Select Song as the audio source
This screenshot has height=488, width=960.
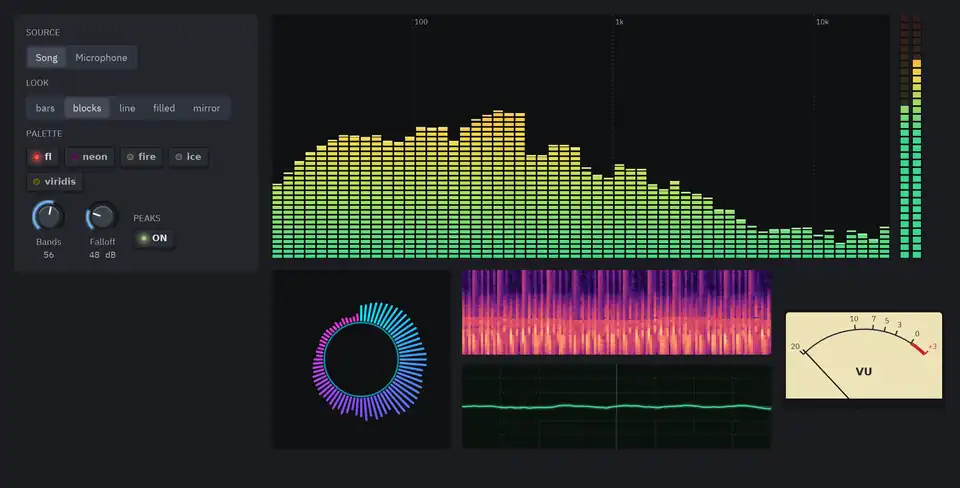click(x=47, y=58)
